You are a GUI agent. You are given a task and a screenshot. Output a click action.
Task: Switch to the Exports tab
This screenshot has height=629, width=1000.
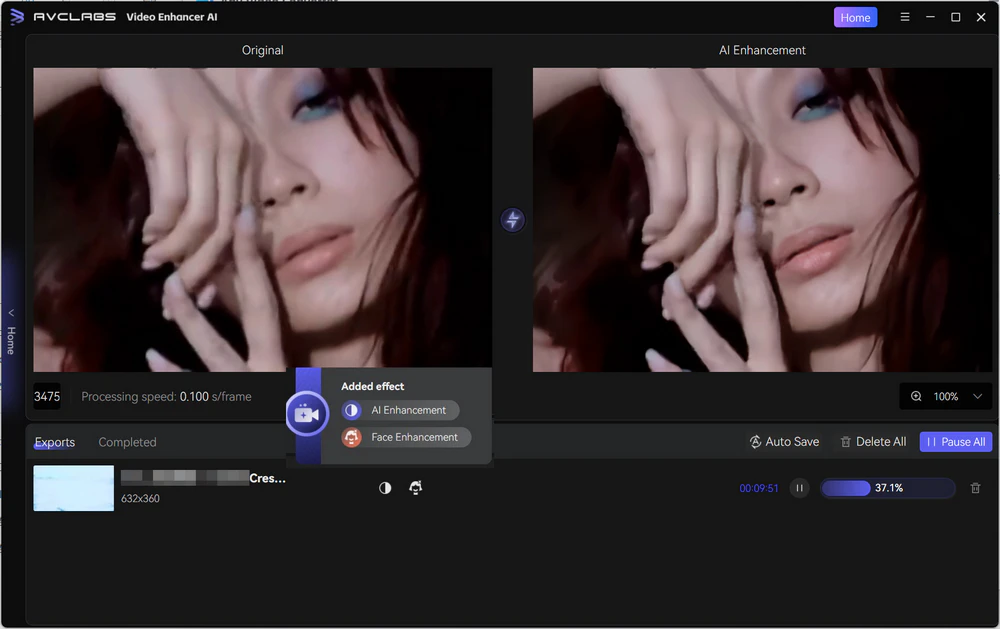[x=54, y=442]
